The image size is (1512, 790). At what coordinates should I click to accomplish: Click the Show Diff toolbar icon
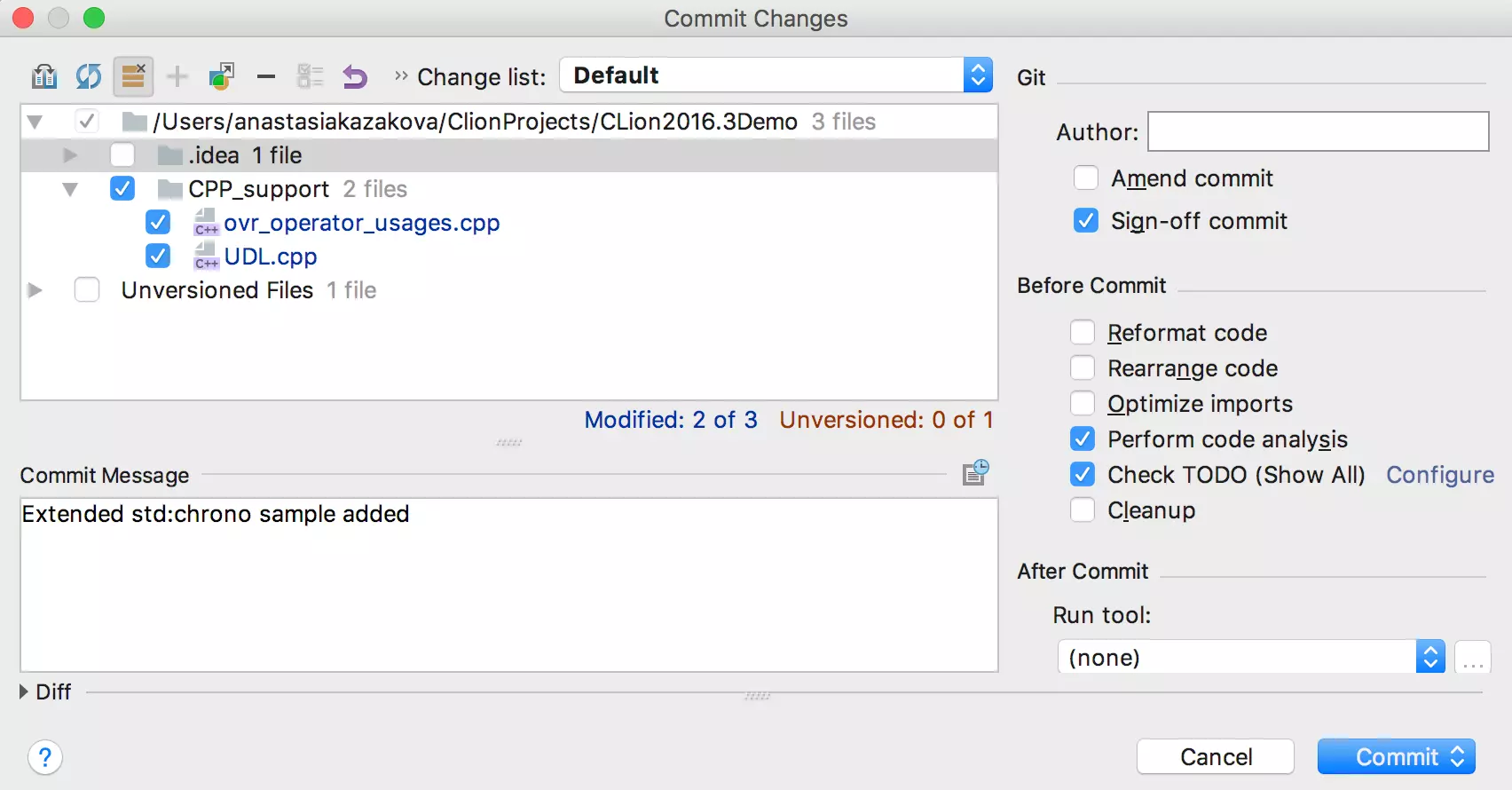[43, 76]
